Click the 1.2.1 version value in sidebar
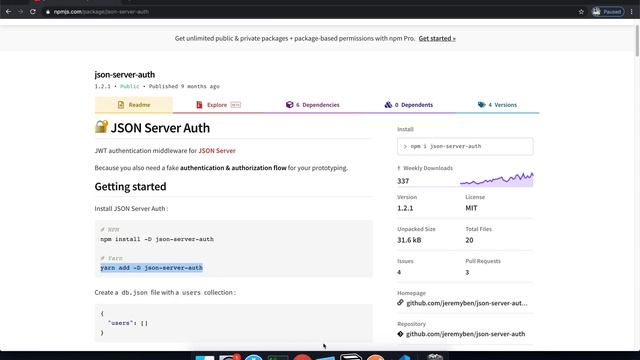640x360 pixels. 405,208
